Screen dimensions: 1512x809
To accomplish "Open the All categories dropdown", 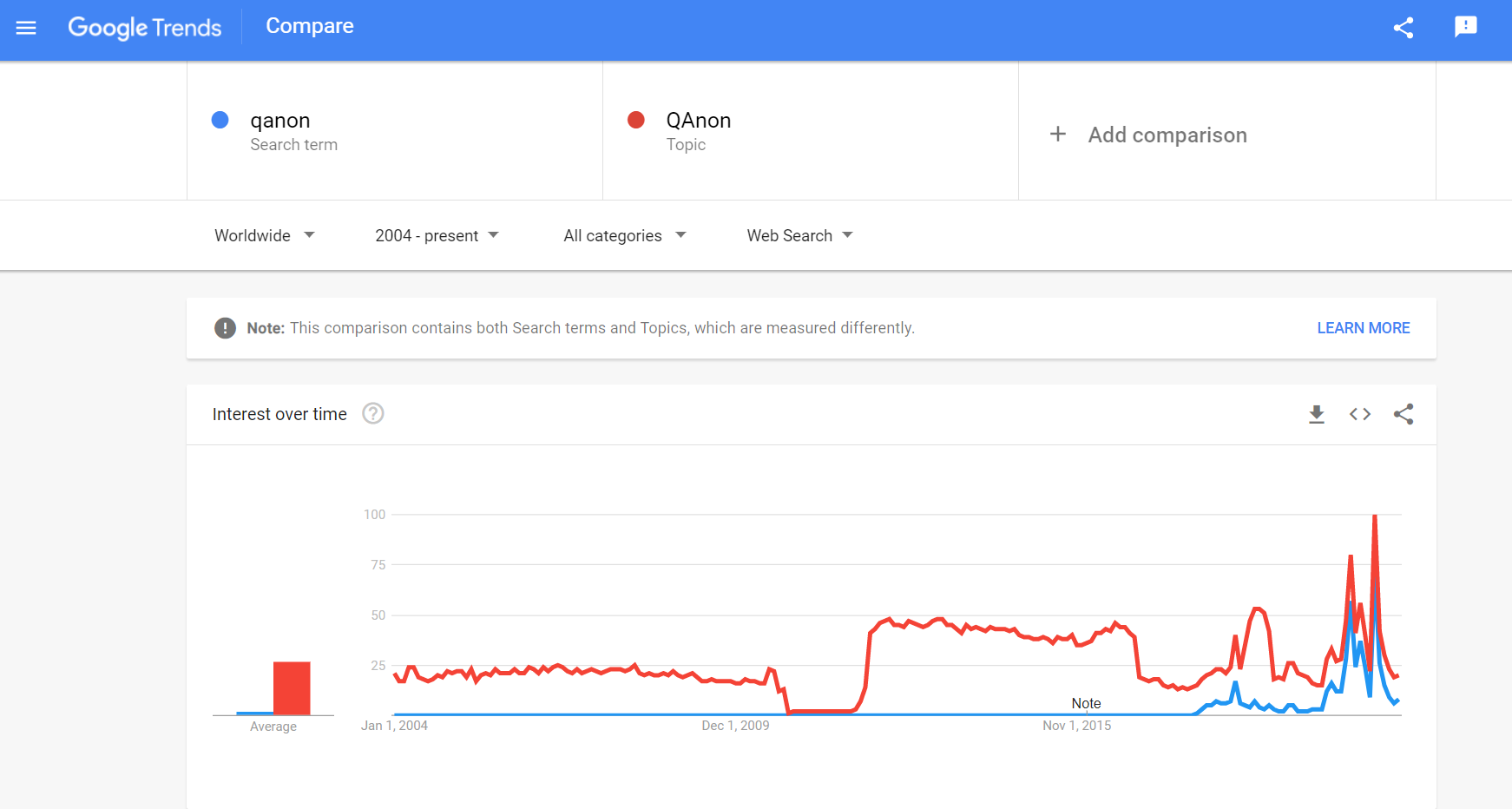I will coord(625,235).
